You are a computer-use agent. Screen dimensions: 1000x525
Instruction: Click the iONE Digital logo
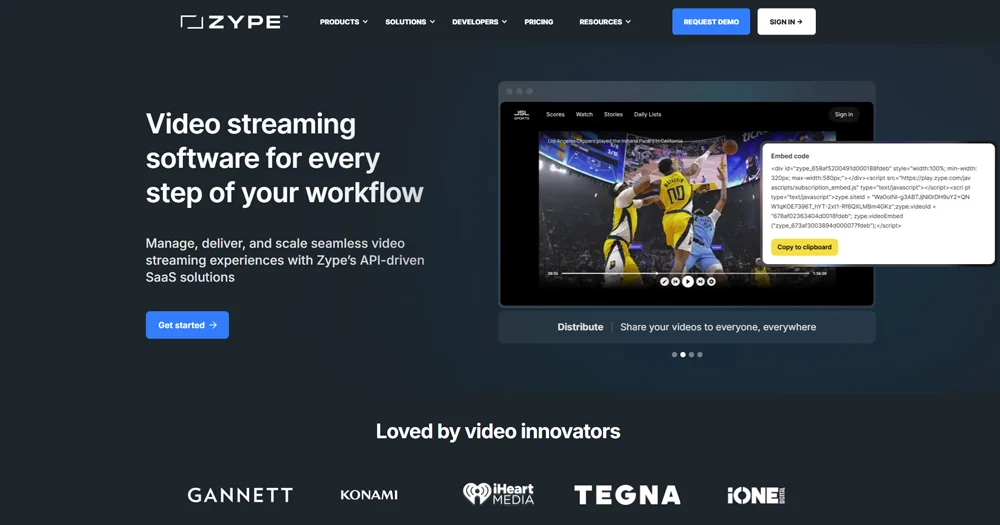(x=756, y=496)
